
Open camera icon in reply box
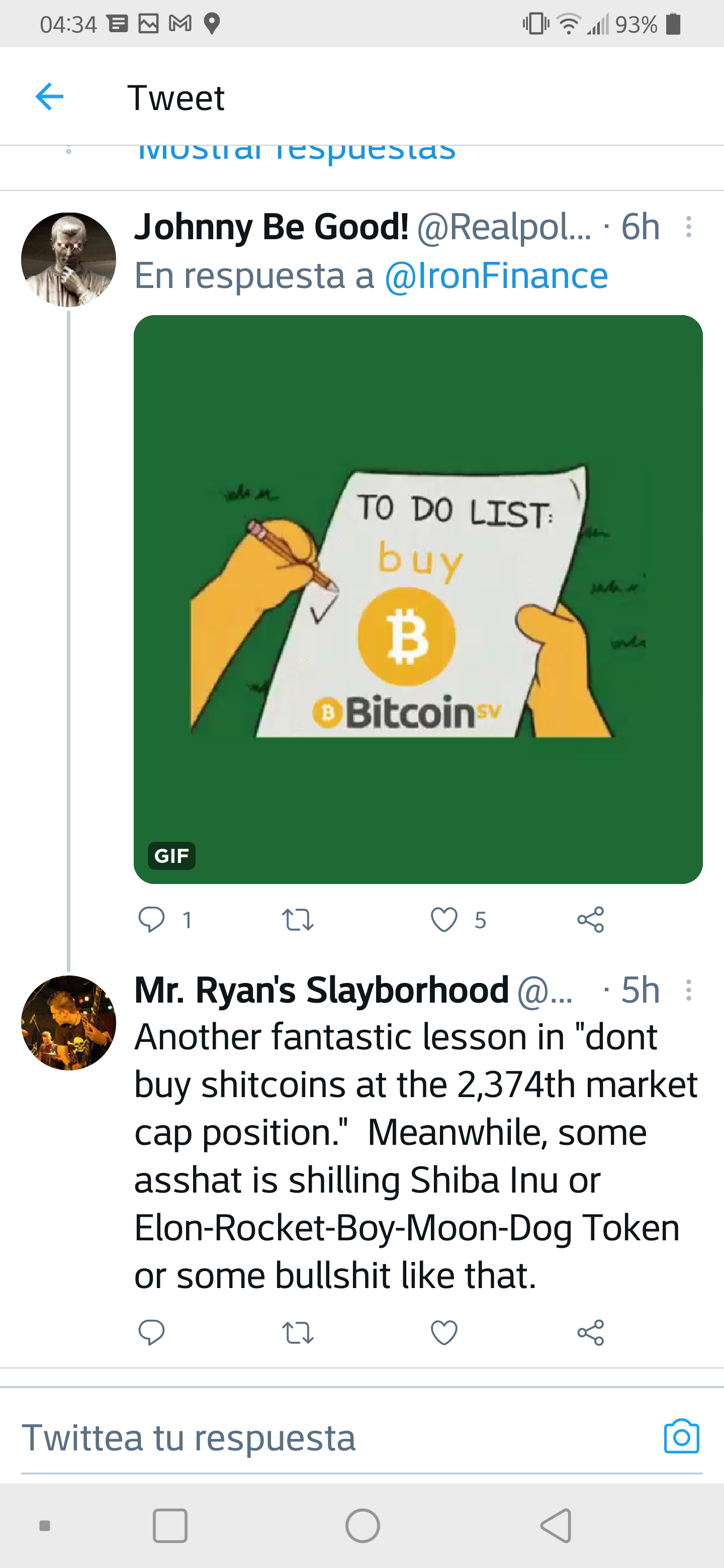[x=681, y=1437]
